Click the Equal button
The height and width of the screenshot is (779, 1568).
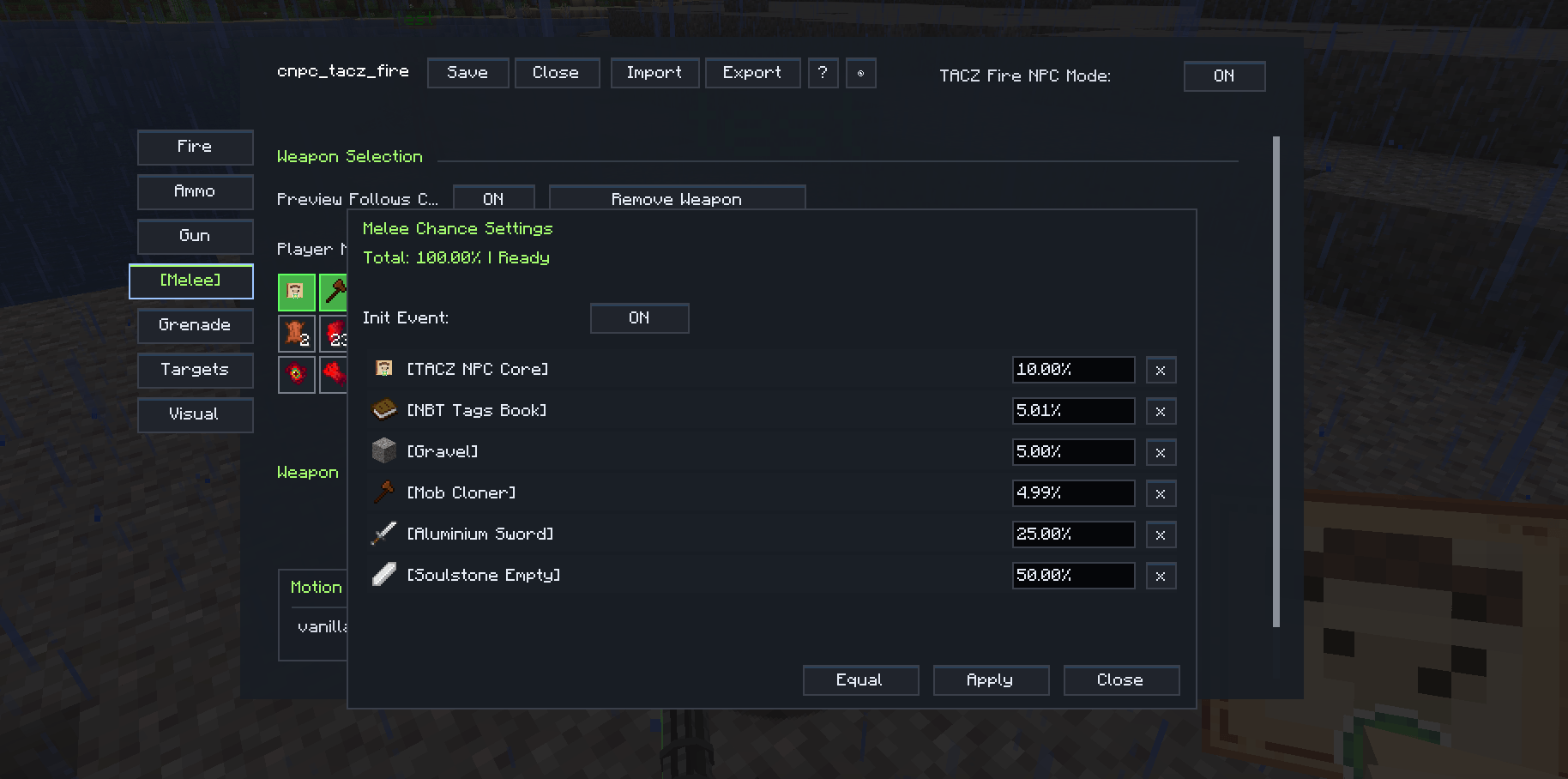860,680
